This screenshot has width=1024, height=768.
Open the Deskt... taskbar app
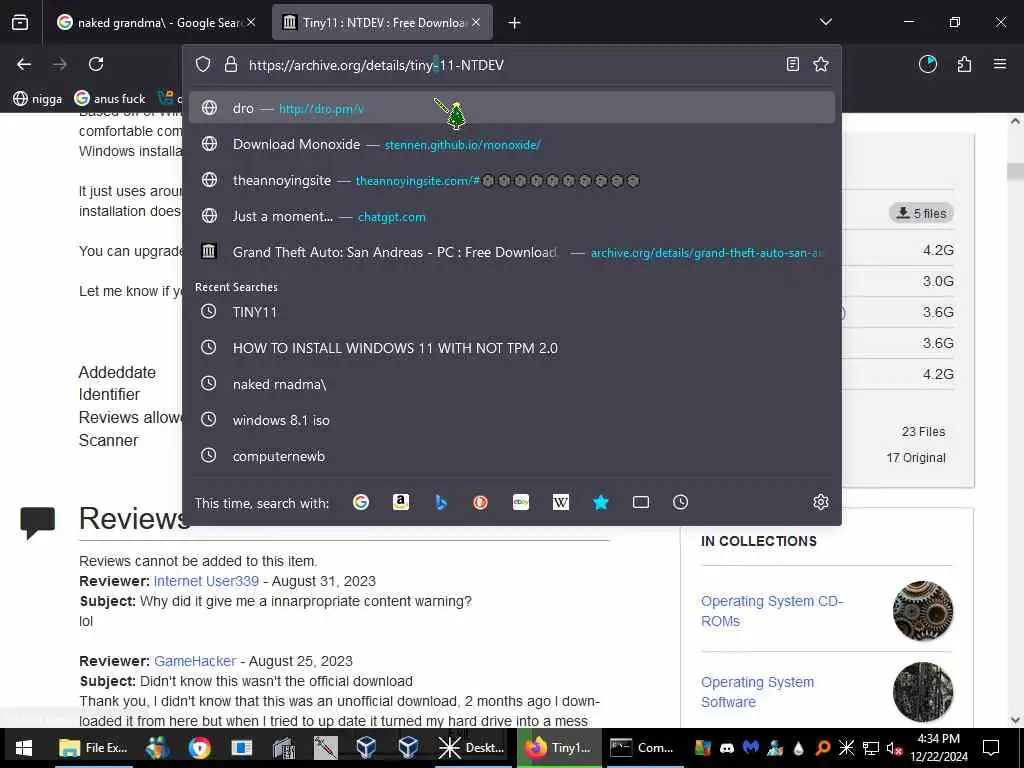471,748
